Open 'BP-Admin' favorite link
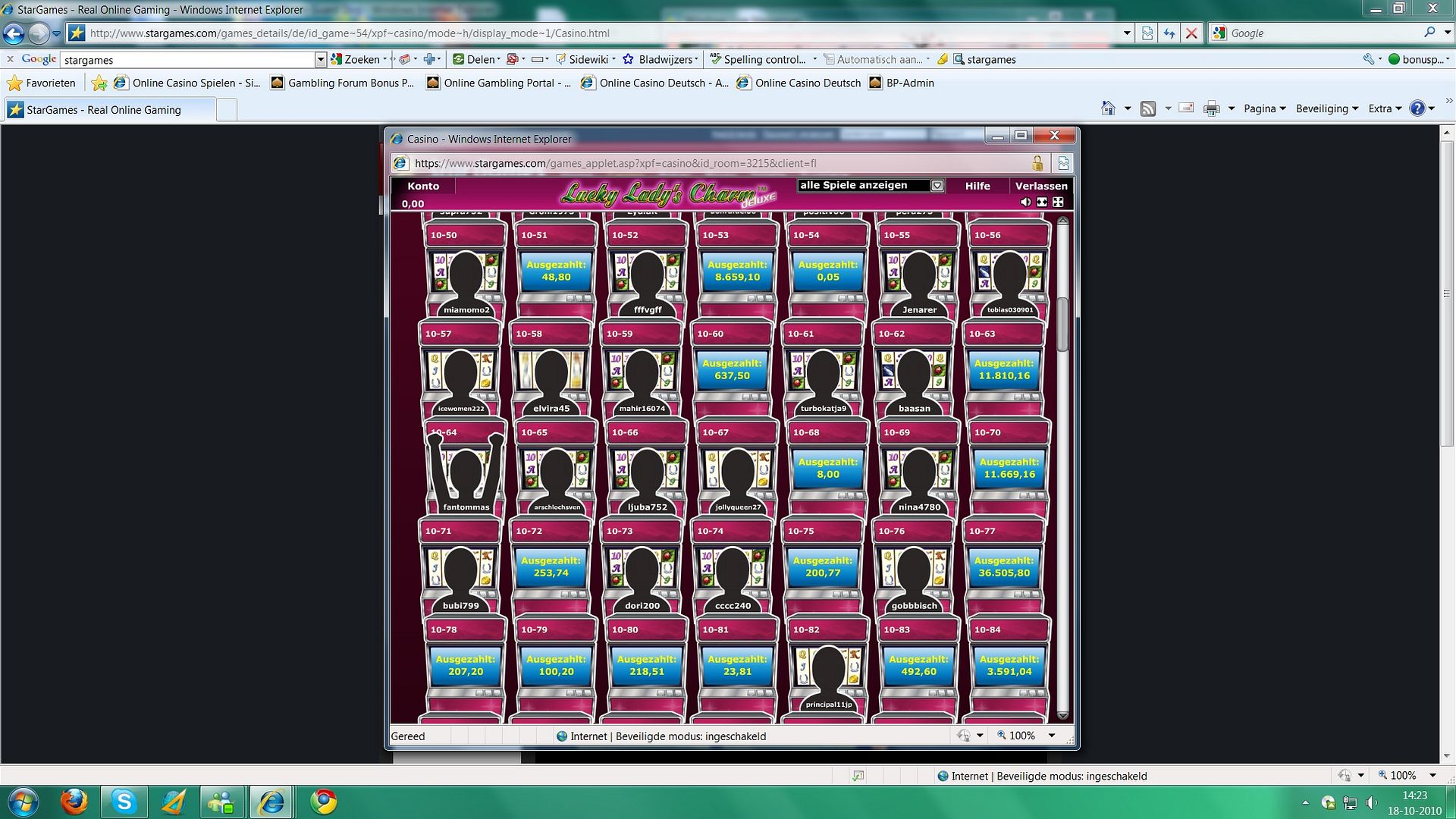 click(902, 83)
